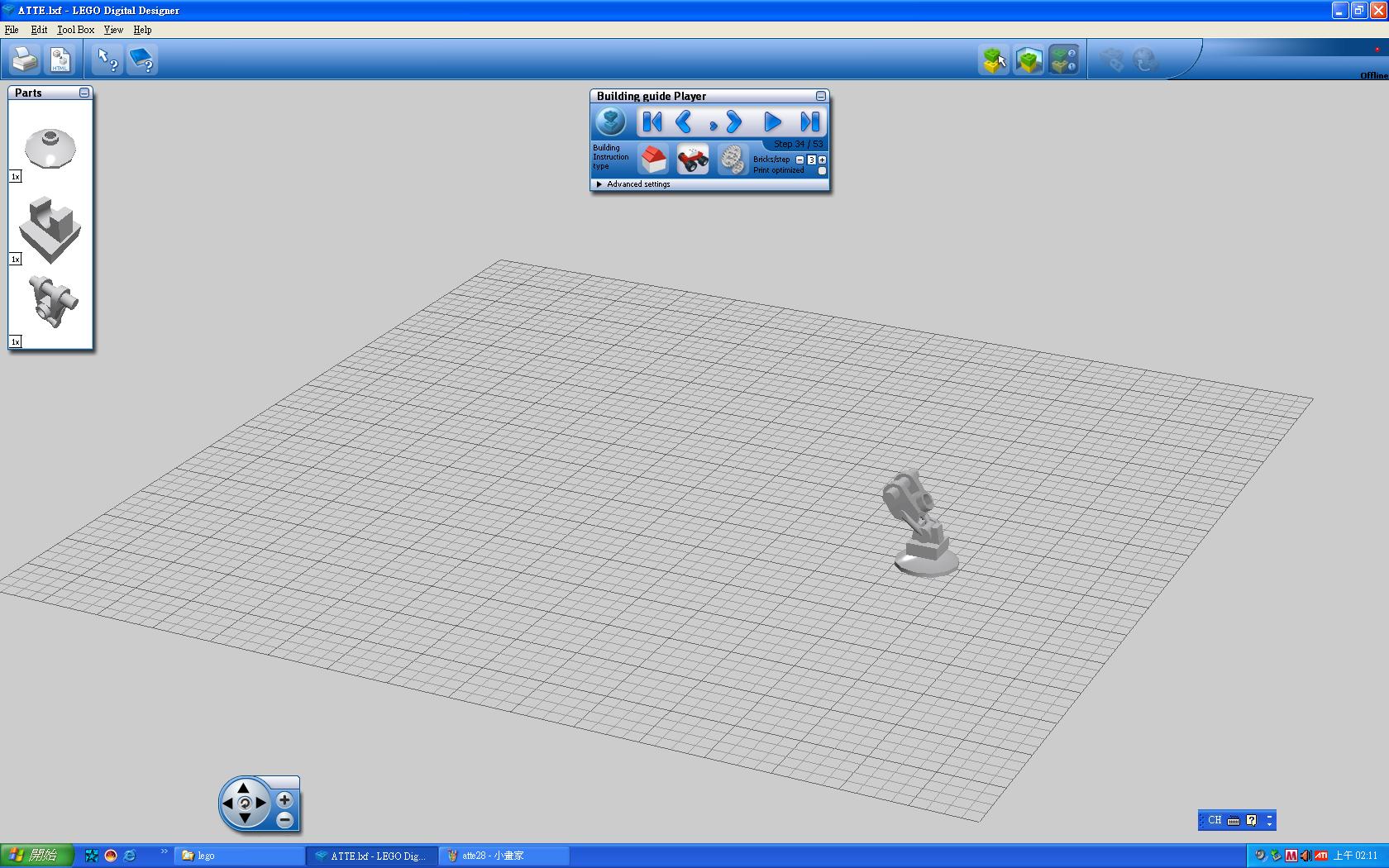
Task: Click the grayed-out globe refresh icon
Action: (x=1145, y=60)
